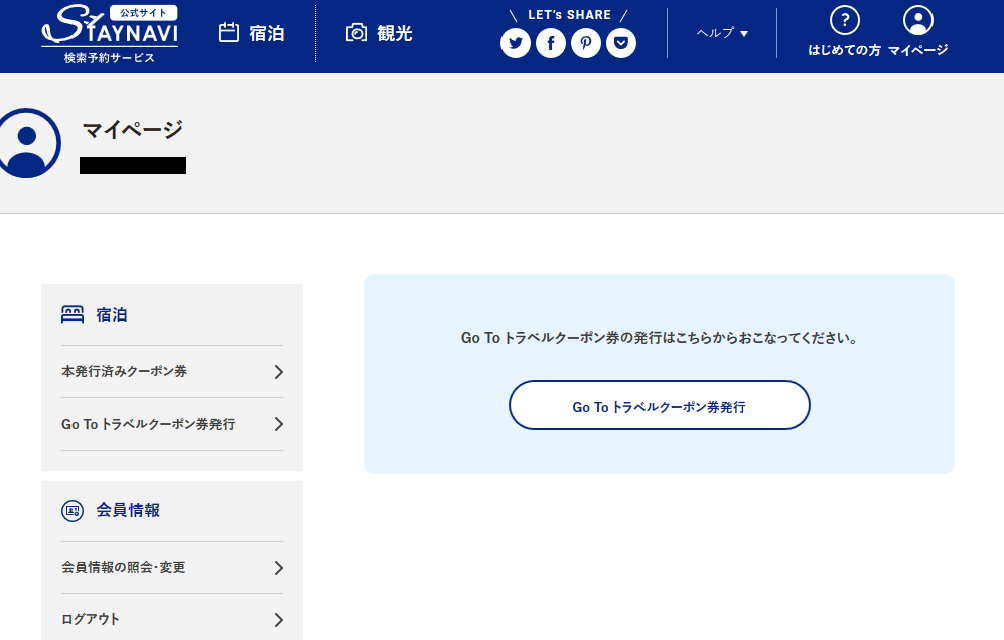This screenshot has width=1004, height=640.
Task: Click the large profile avatar icon
Action: point(27,143)
